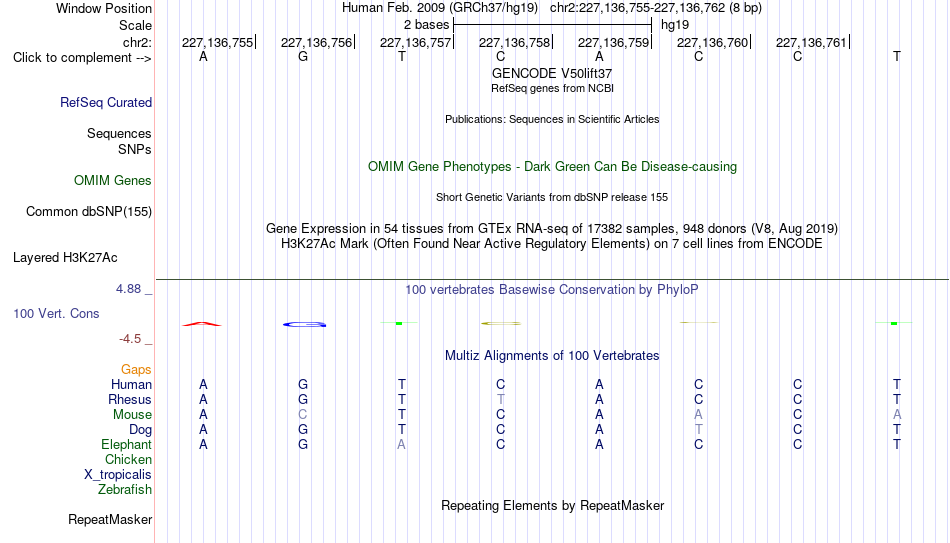Click the GENCODE V50lift37 track title

pyautogui.click(x=552, y=73)
